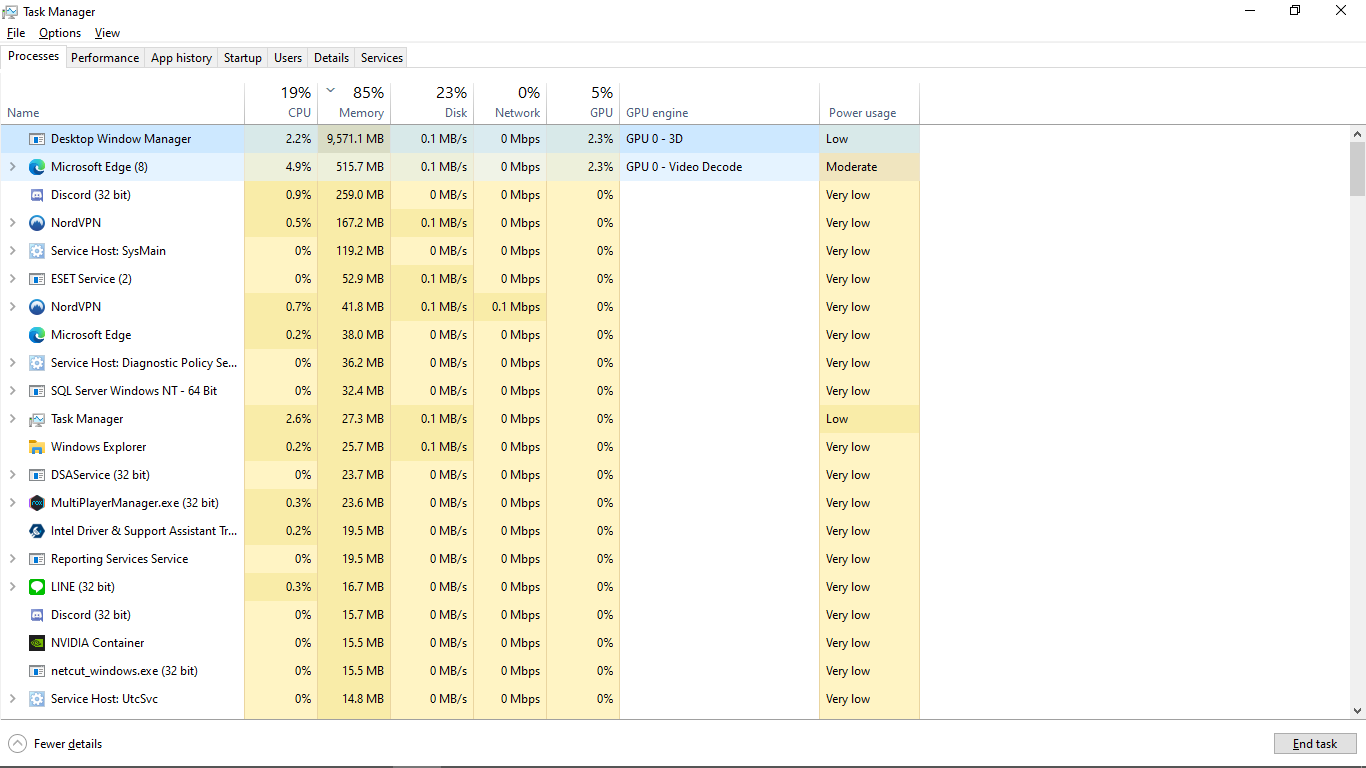Click the NVIDIA Container icon

(37, 643)
